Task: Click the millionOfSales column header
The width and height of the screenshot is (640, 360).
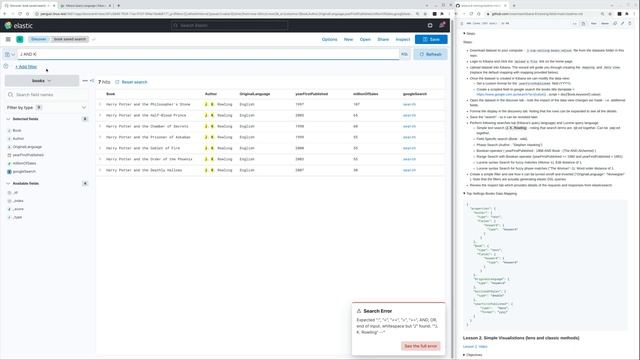Action: pos(365,94)
